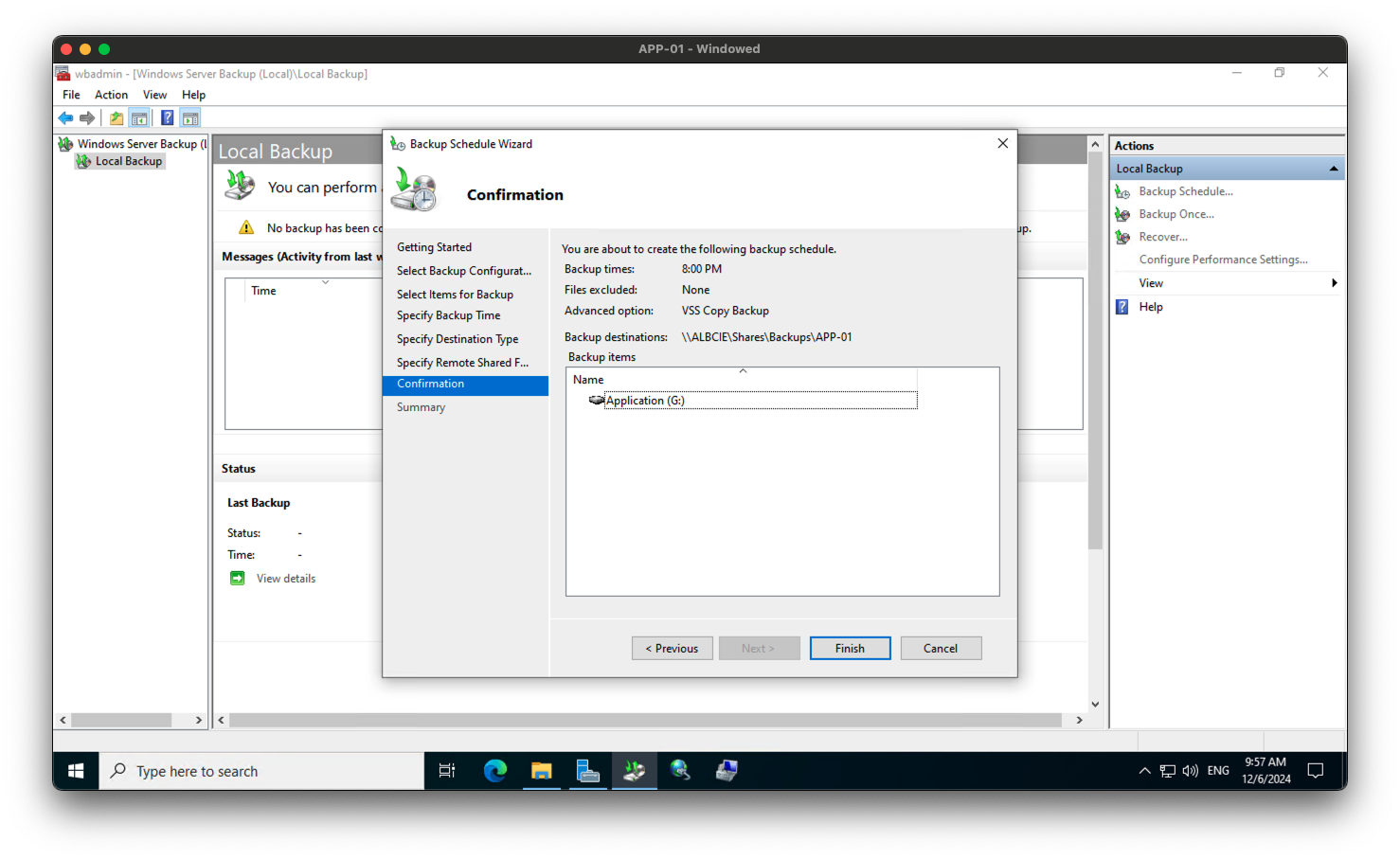Click the Backup Once action icon

[1122, 213]
